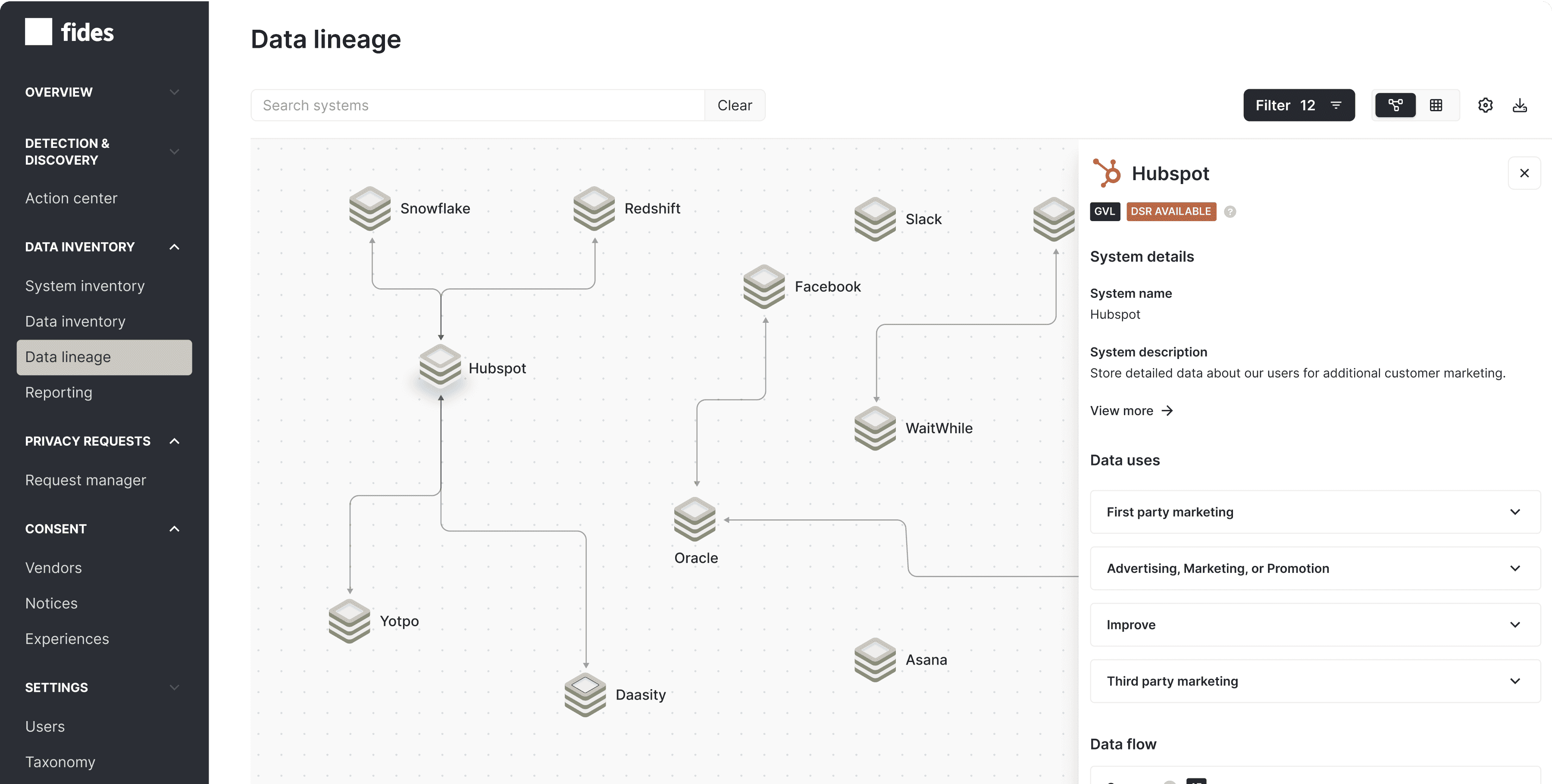Expand Third party marketing data use
1552x784 pixels.
pos(1314,681)
